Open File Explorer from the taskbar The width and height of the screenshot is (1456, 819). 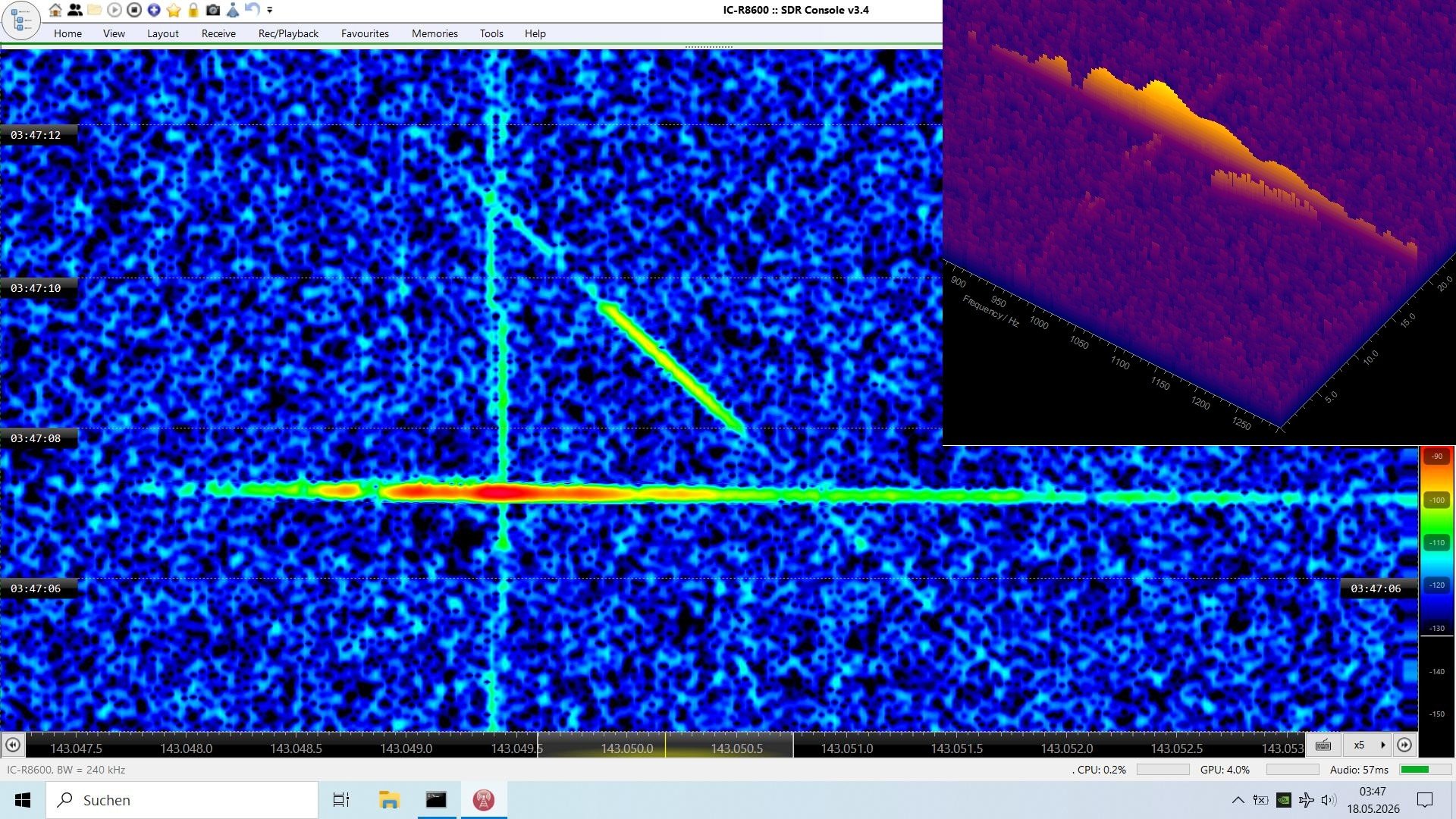click(x=389, y=800)
